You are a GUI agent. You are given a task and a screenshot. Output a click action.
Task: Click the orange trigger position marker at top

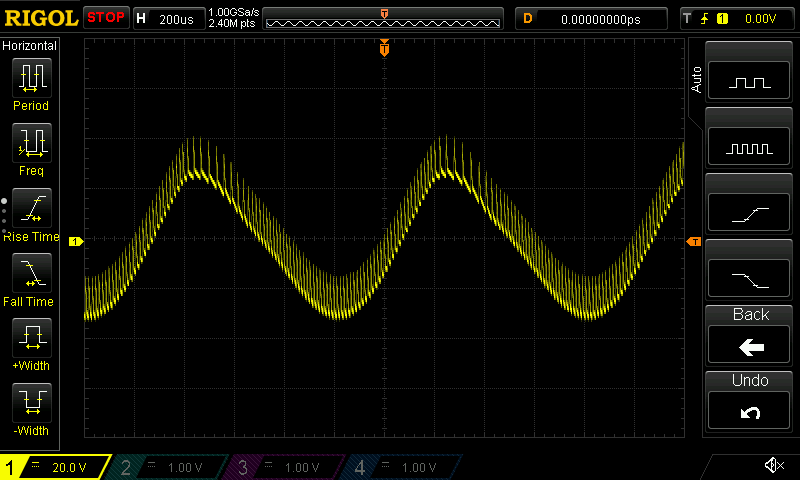click(x=384, y=48)
